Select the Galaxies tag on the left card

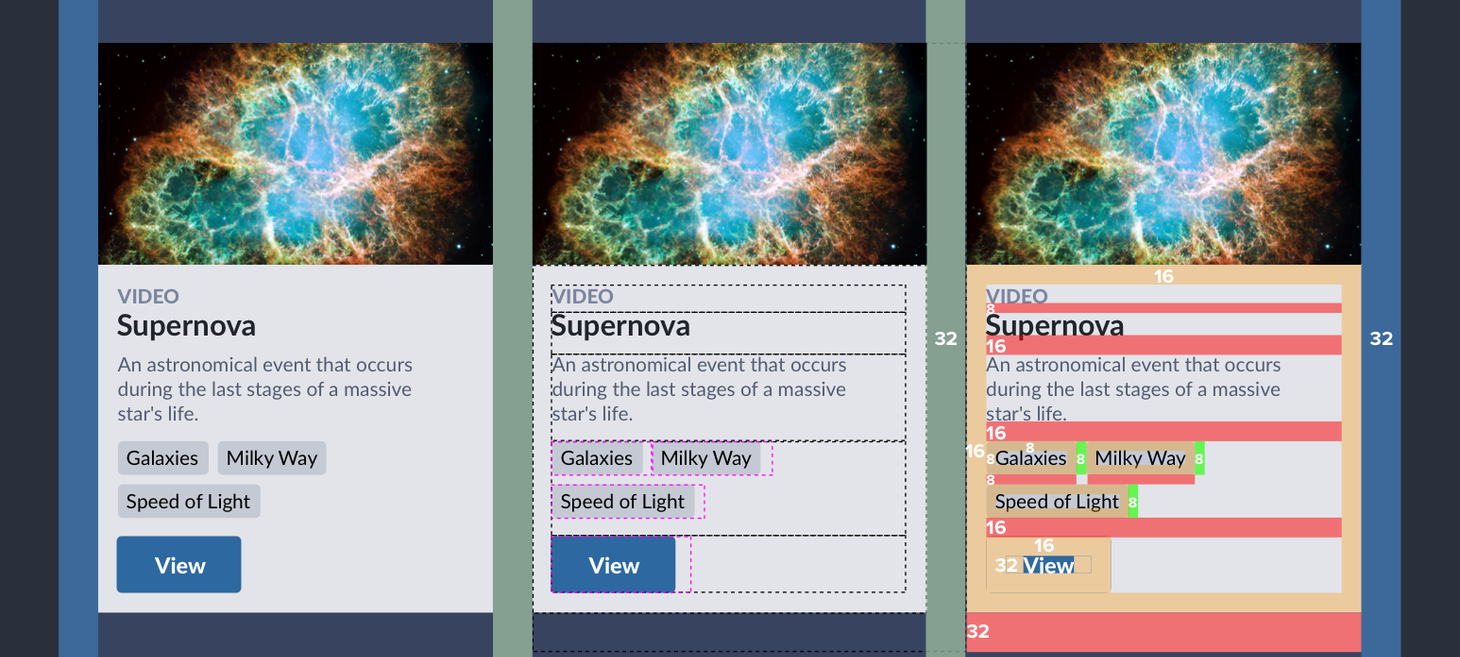[x=162, y=458]
